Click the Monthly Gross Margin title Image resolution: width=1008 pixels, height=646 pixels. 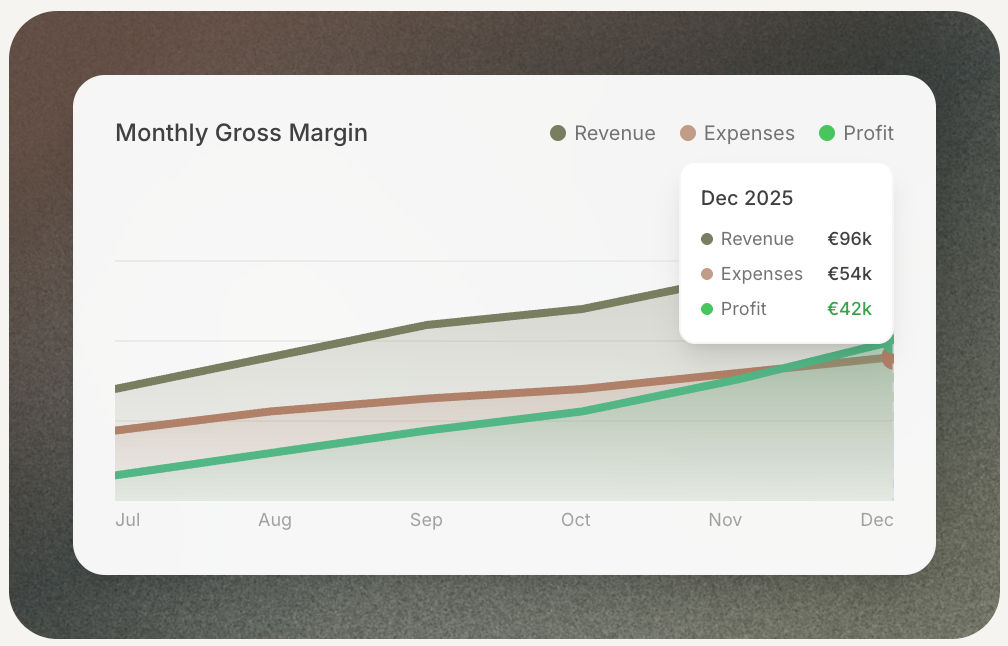(241, 133)
